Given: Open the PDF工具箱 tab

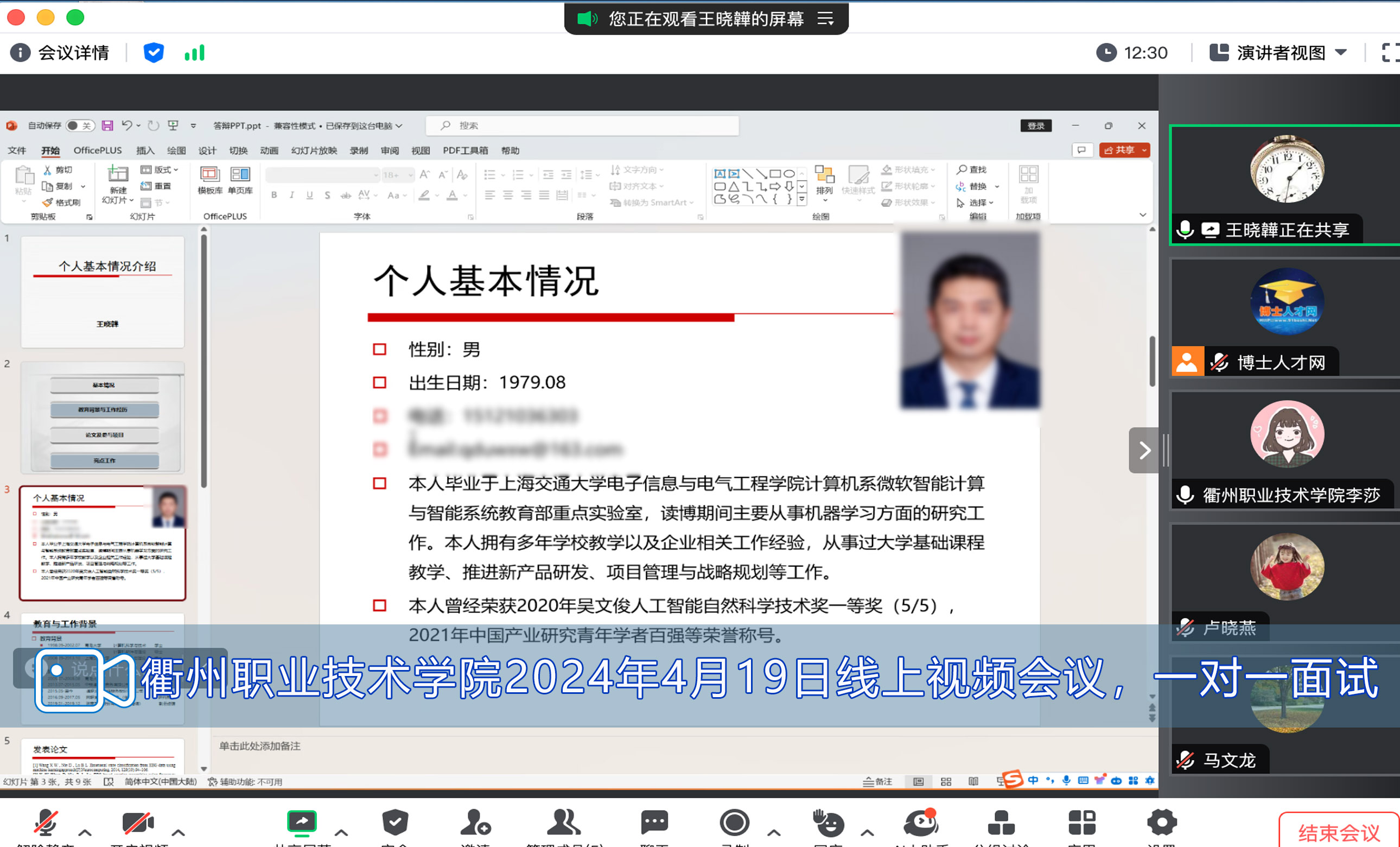Looking at the screenshot, I should point(466,150).
